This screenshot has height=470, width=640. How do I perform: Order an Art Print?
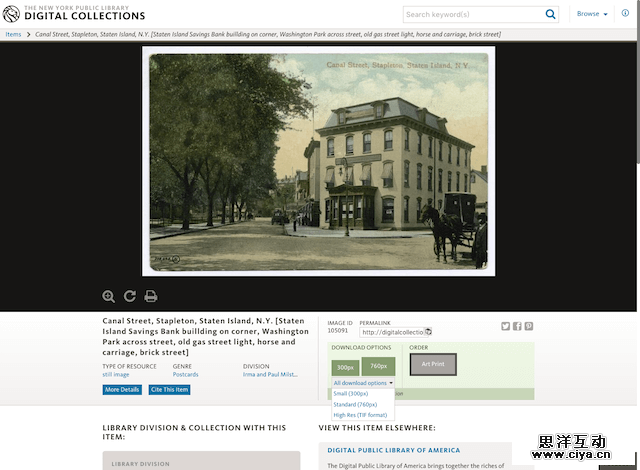tap(432, 364)
